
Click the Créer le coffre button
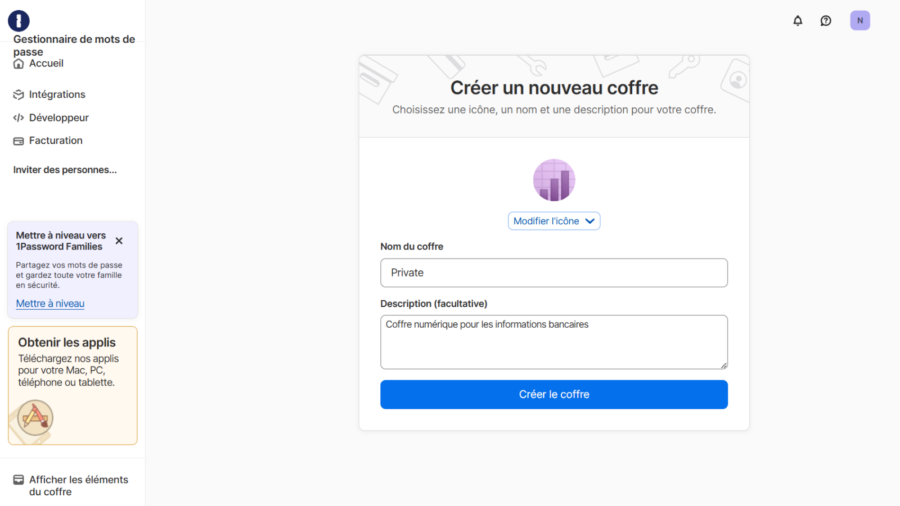pos(554,394)
